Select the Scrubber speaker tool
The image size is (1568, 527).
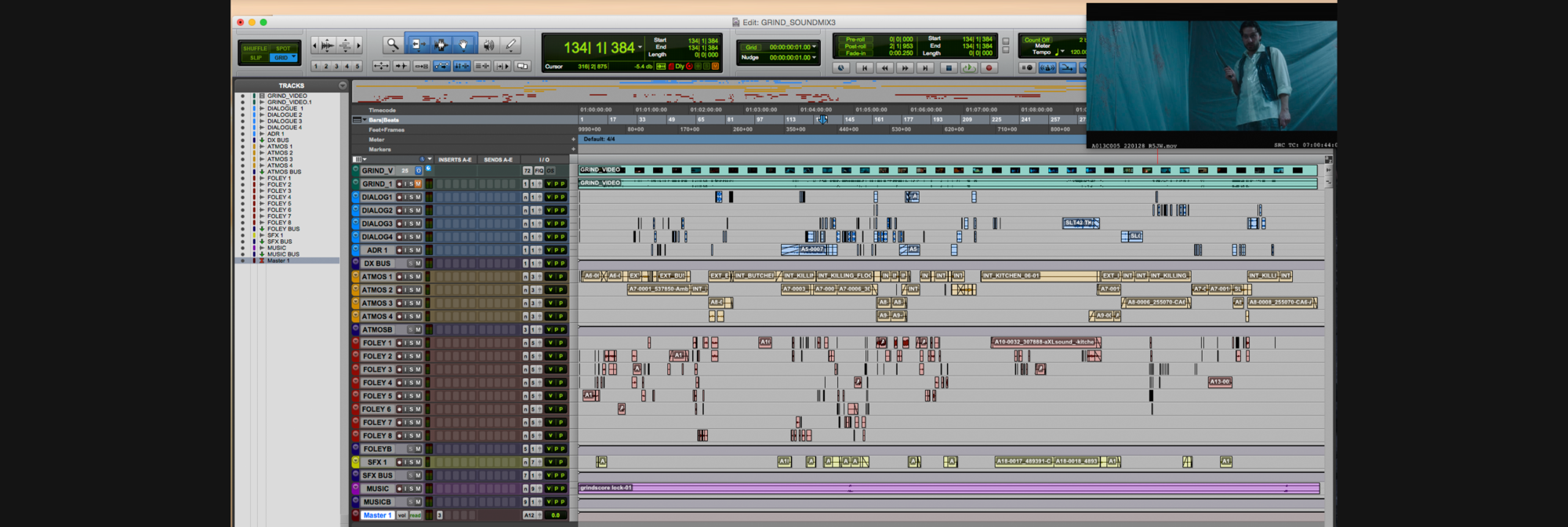pos(488,45)
